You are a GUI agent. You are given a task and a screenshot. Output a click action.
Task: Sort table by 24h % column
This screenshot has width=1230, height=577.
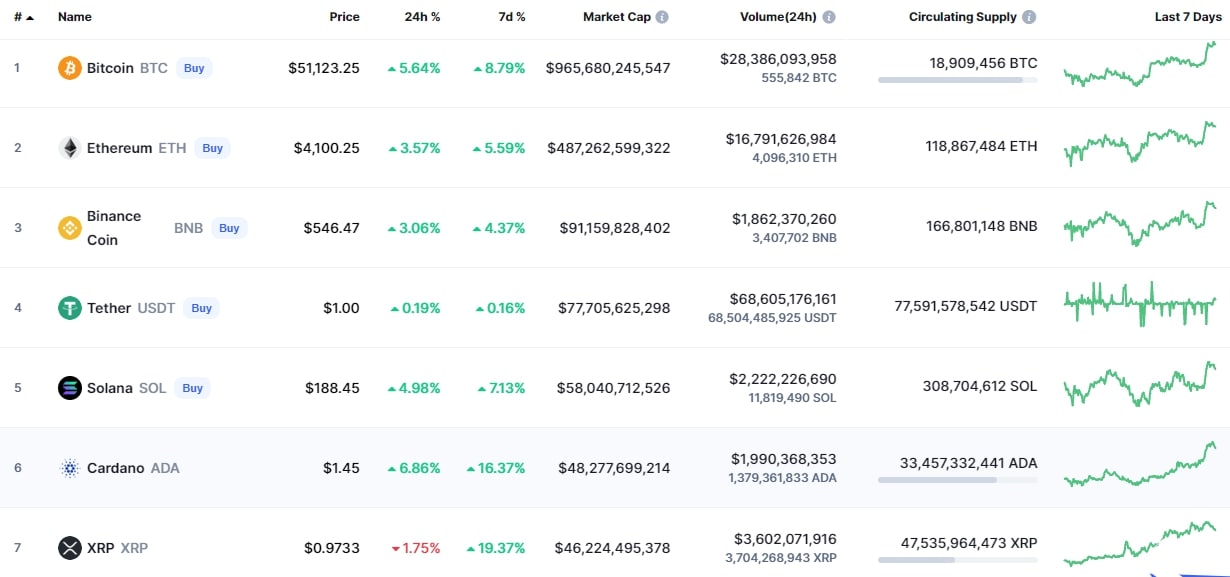(423, 17)
